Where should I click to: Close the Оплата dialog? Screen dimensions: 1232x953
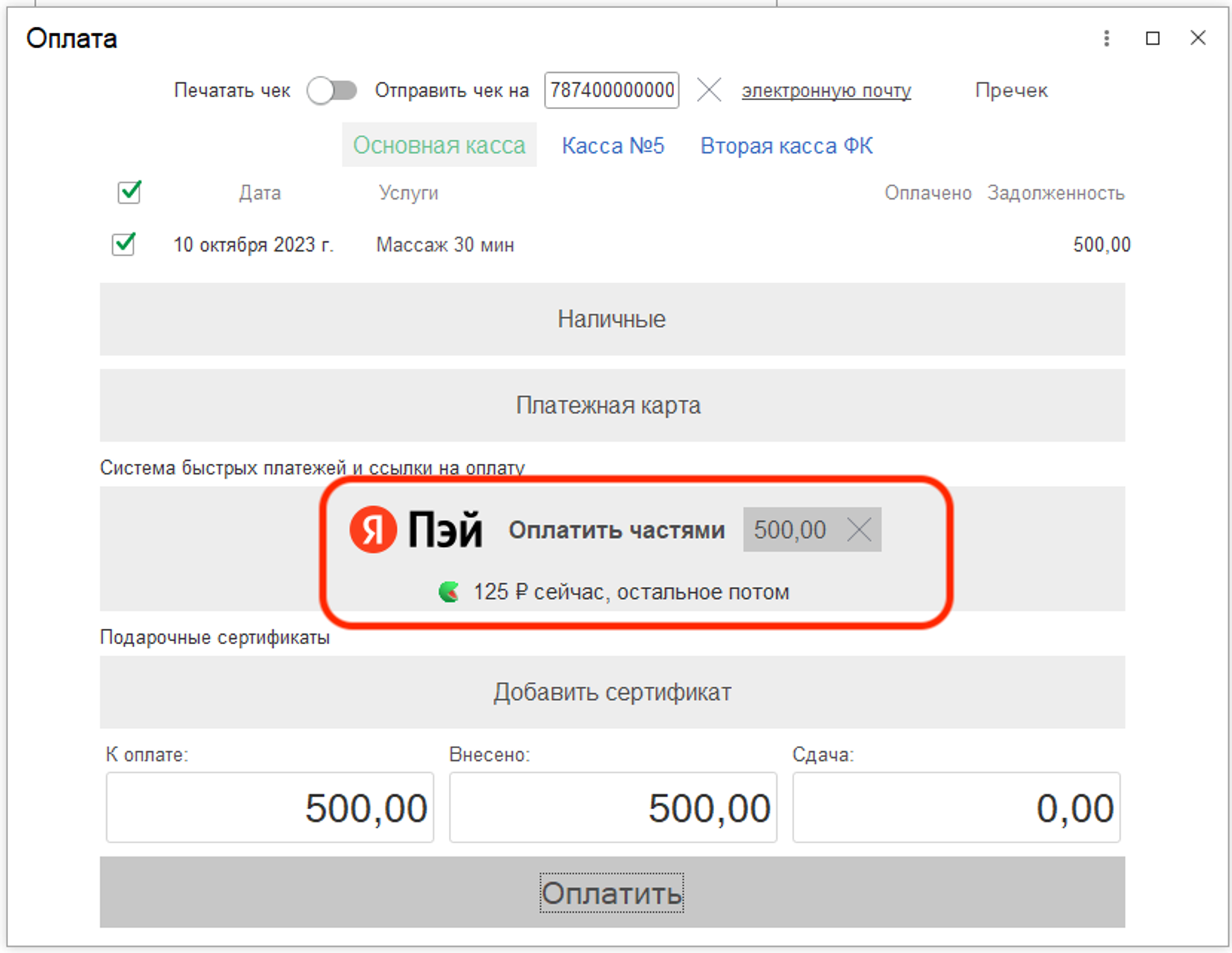tap(1198, 38)
